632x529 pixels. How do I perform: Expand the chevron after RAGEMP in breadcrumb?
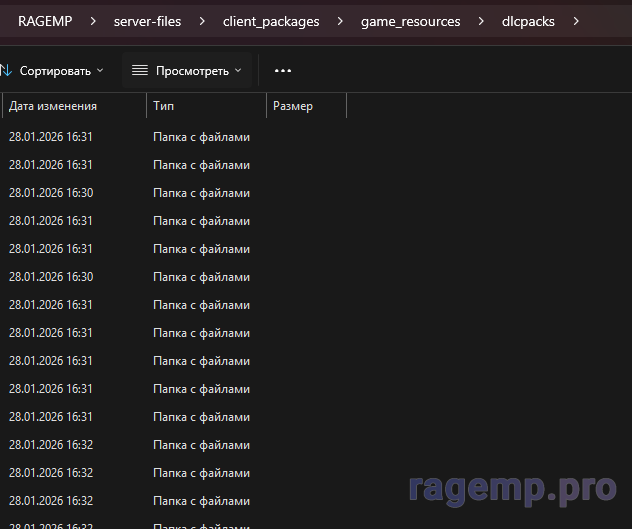pyautogui.click(x=93, y=21)
